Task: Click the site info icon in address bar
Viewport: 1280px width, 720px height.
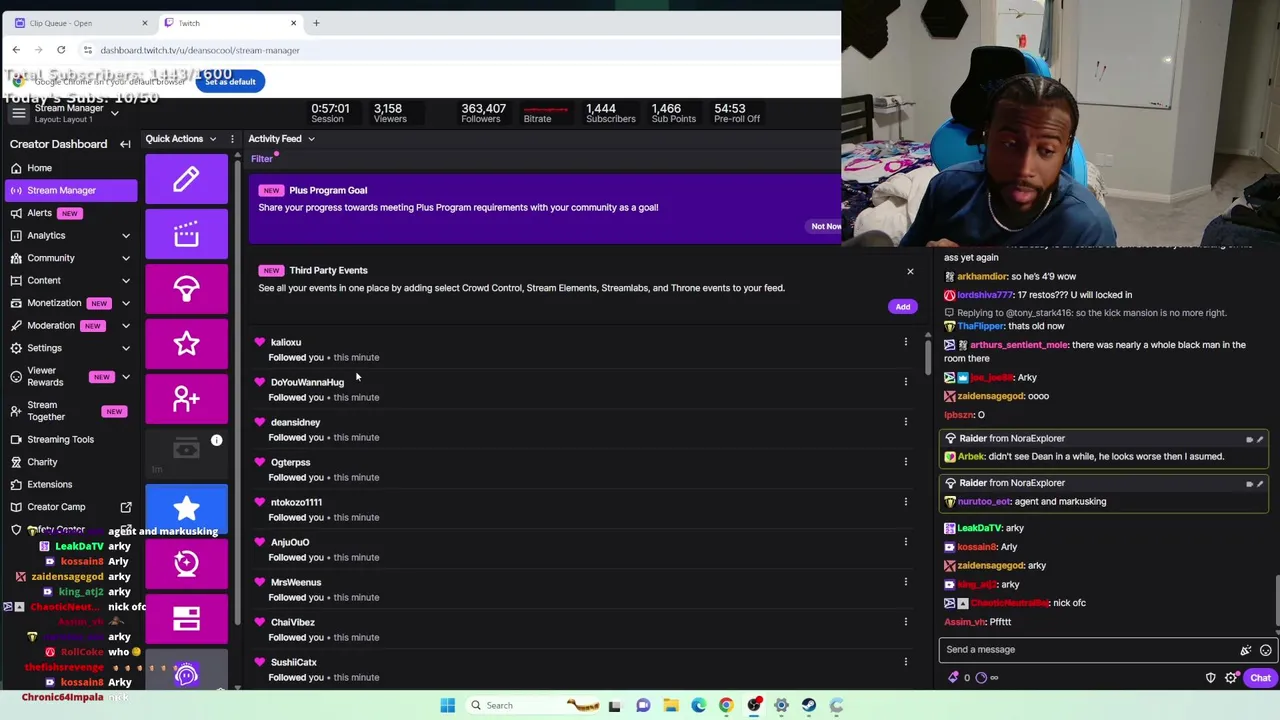Action: (x=88, y=50)
